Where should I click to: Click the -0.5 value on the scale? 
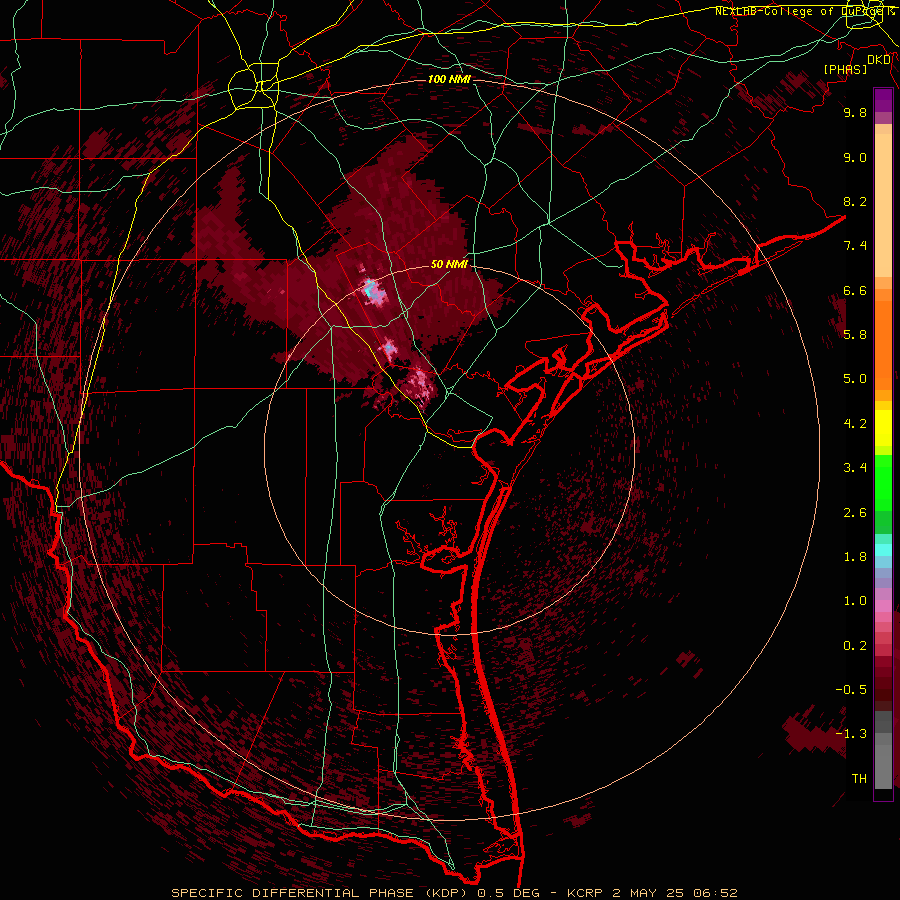851,690
